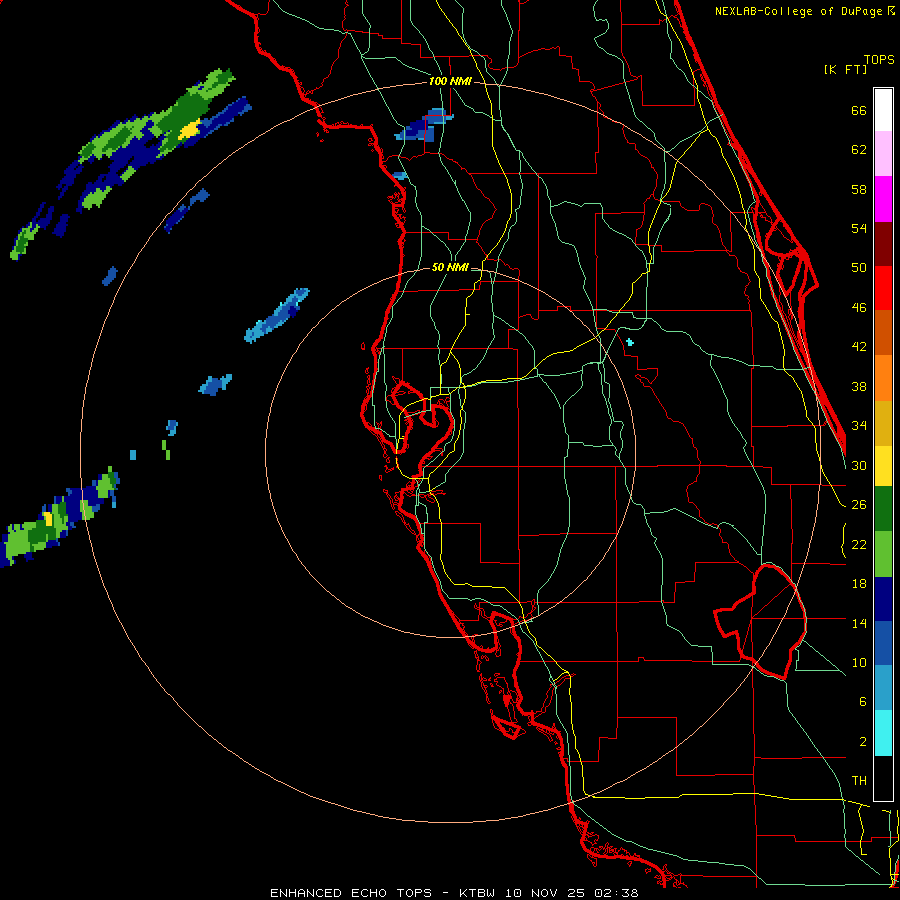Screen dimensions: 900x900
Task: Click the medium blue 10-14 kft swatch
Action: 883,643
